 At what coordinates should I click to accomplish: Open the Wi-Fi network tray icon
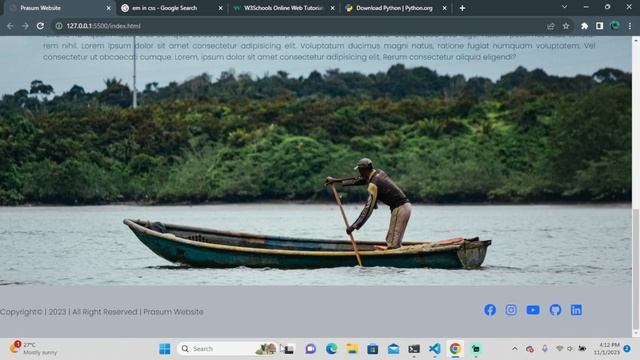click(560, 349)
